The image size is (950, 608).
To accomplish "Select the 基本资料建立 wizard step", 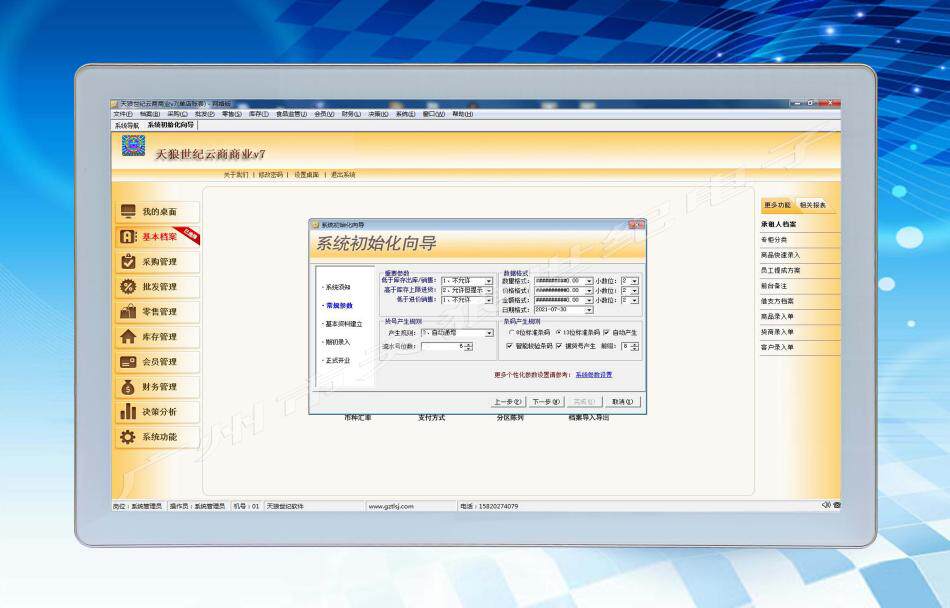I will [342, 324].
